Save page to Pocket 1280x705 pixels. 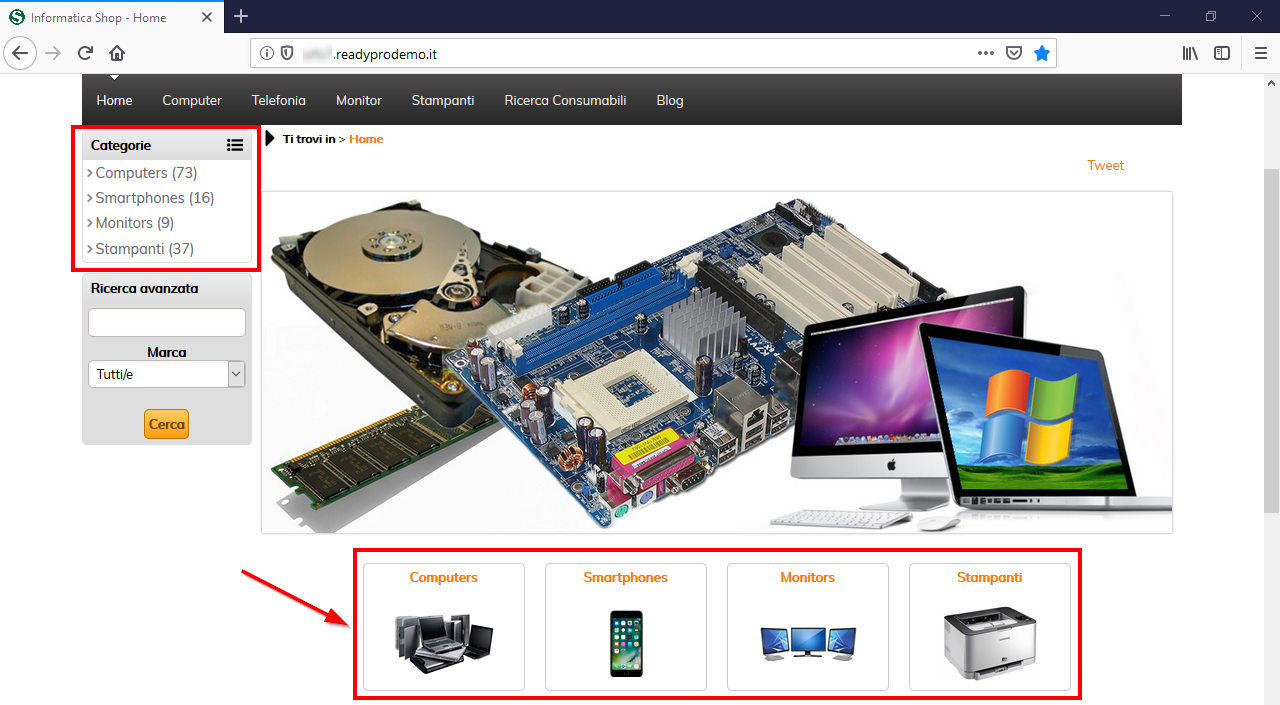1014,53
